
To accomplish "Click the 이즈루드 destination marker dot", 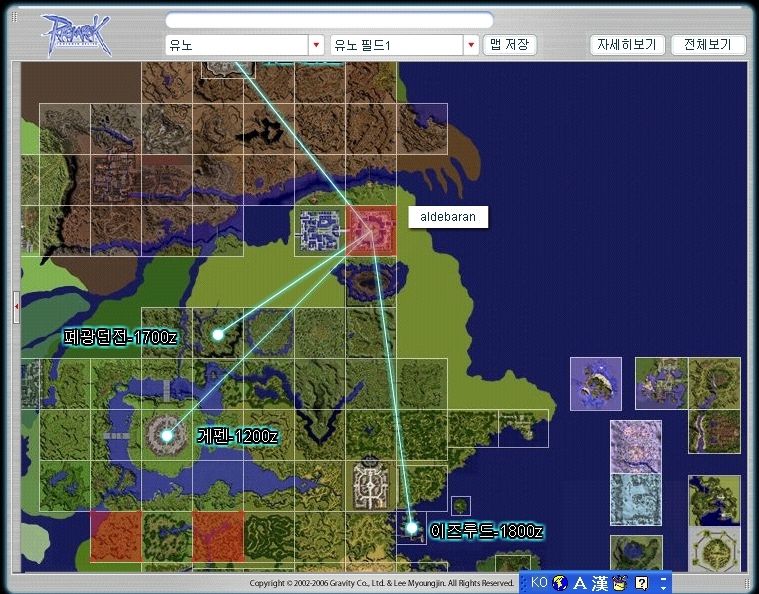I will (x=411, y=528).
